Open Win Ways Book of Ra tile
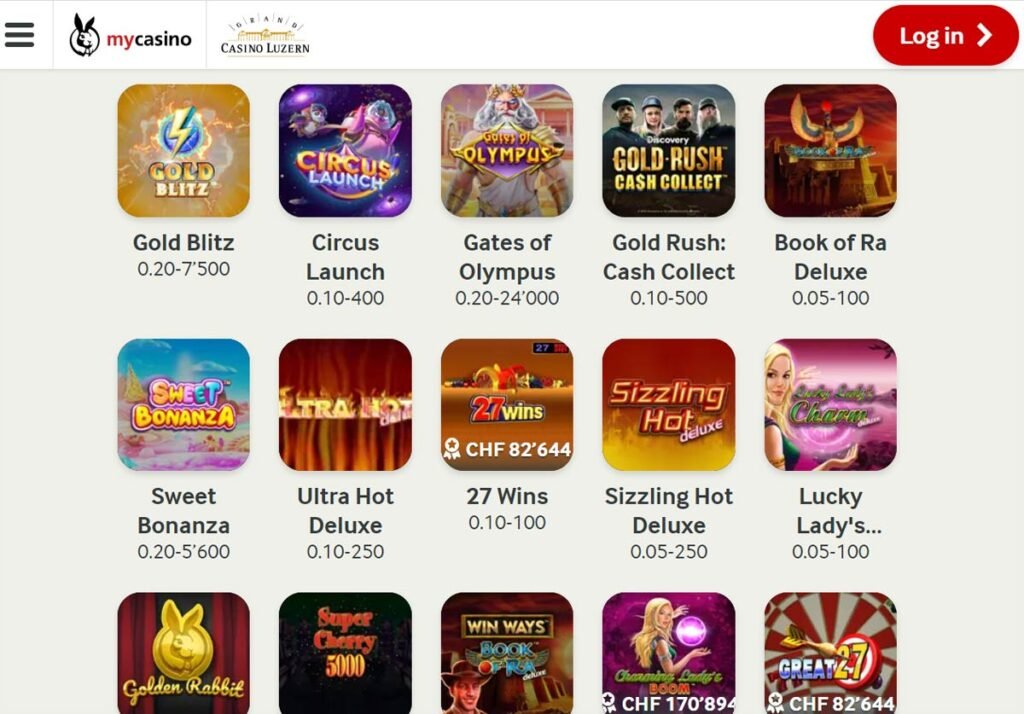Image resolution: width=1024 pixels, height=714 pixels. pos(507,653)
